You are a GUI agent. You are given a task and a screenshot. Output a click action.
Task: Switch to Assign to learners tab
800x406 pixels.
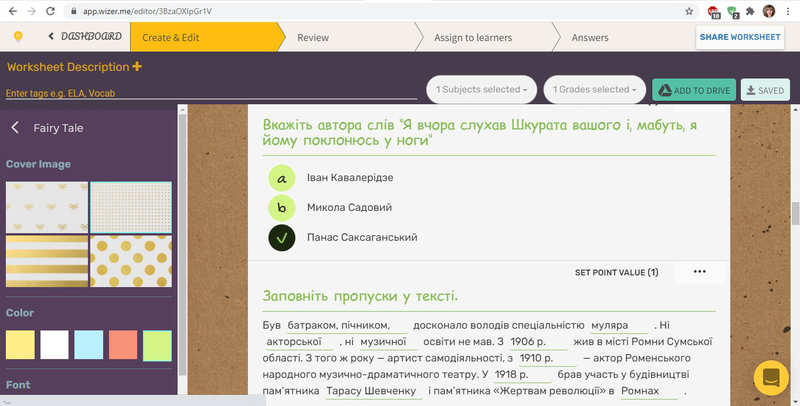(473, 38)
